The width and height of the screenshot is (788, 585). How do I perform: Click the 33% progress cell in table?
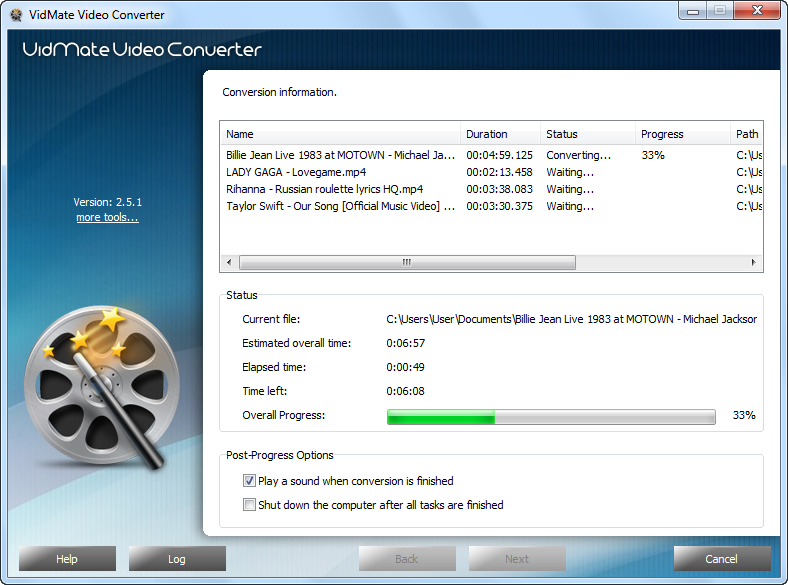coord(653,155)
